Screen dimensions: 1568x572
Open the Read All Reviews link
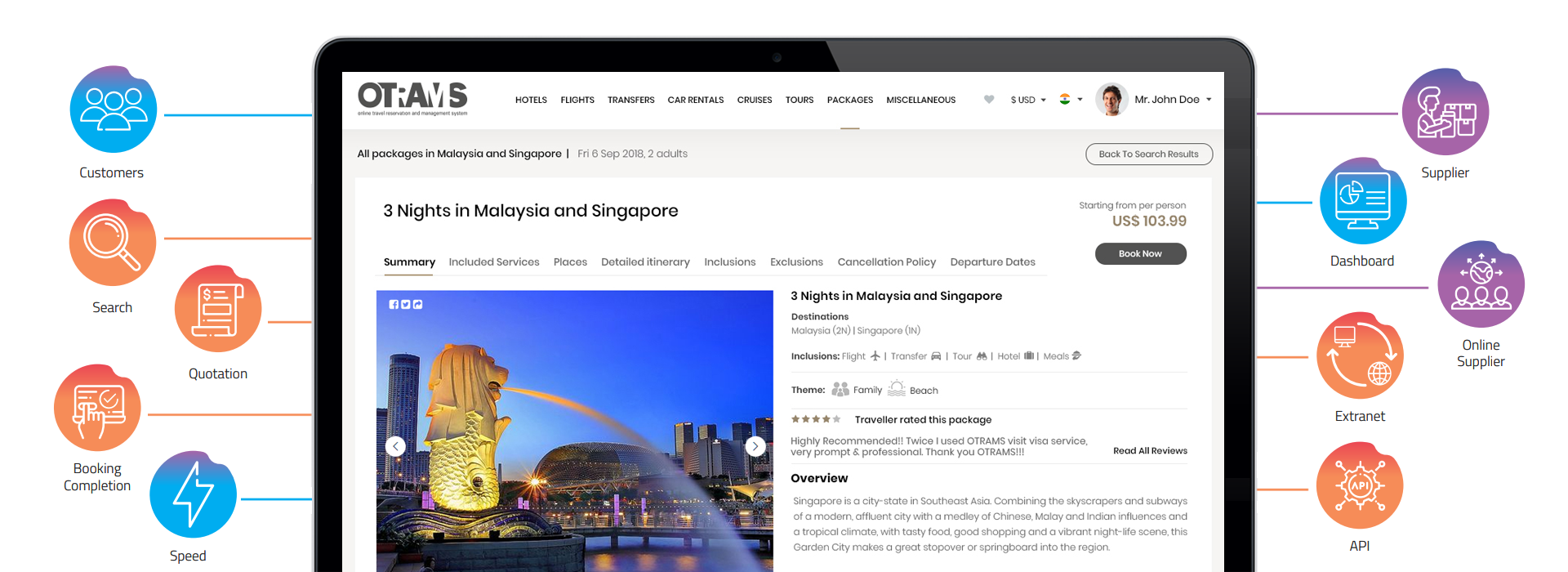[1150, 451]
